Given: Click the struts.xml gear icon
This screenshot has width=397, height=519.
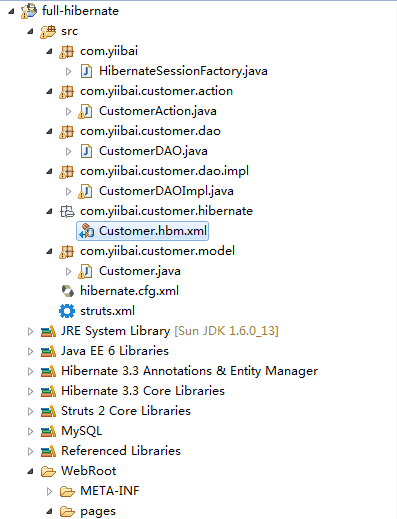Looking at the screenshot, I should (67, 311).
